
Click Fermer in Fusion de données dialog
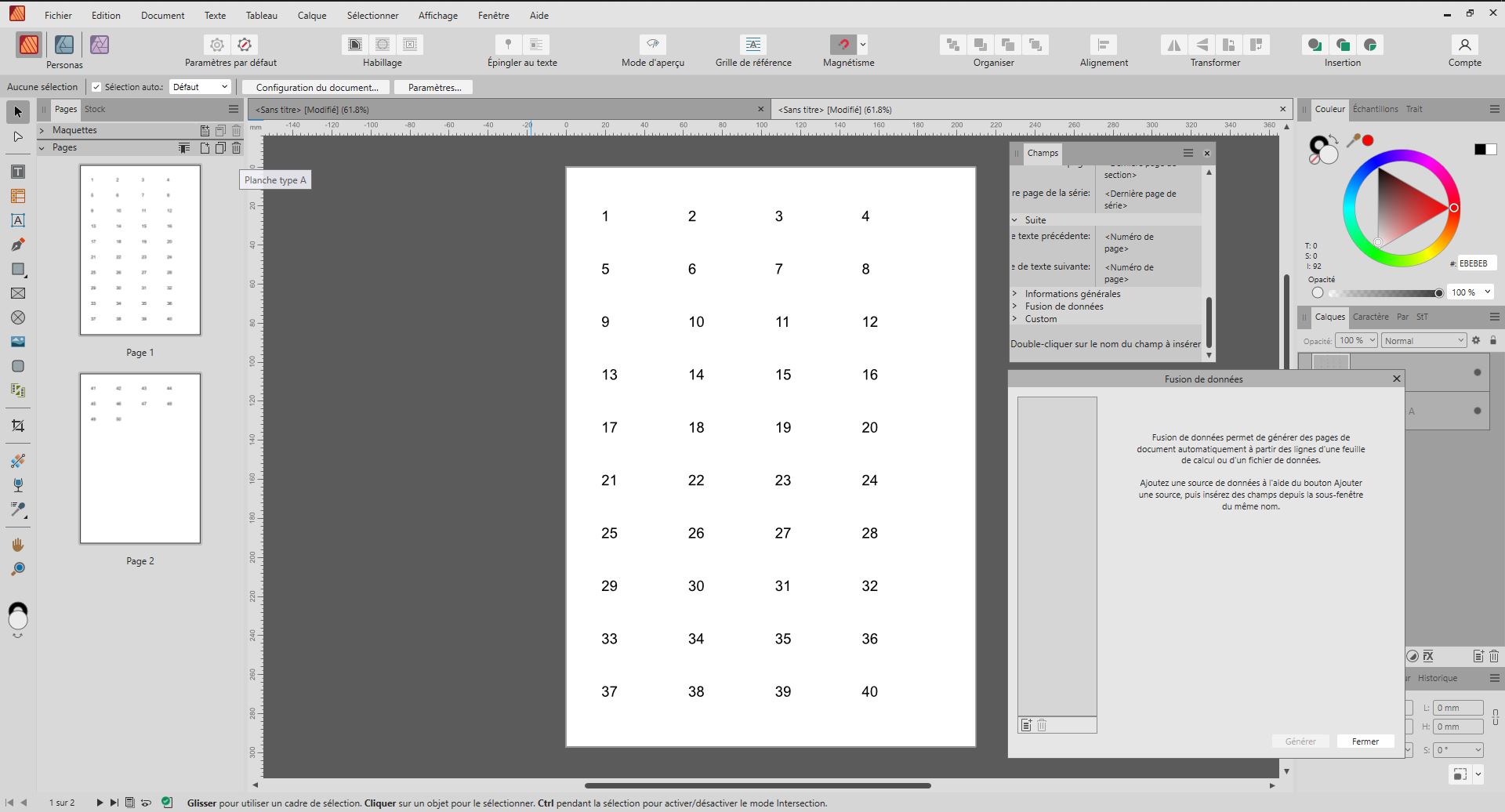click(x=1365, y=741)
